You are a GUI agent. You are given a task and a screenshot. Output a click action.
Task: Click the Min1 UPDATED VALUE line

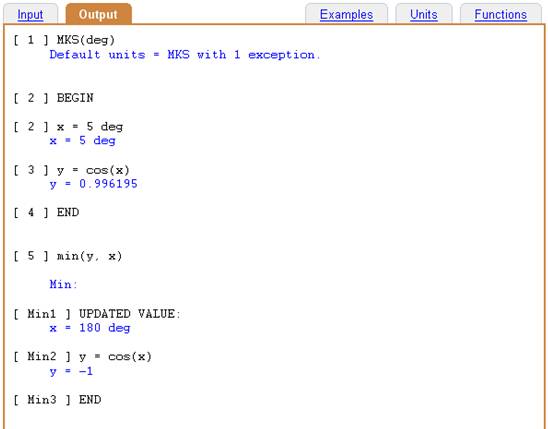pyautogui.click(x=97, y=314)
